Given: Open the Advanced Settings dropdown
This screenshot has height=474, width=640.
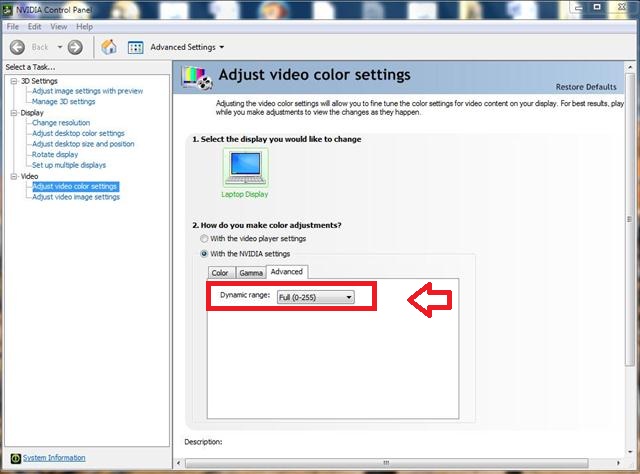Looking at the screenshot, I should point(187,47).
